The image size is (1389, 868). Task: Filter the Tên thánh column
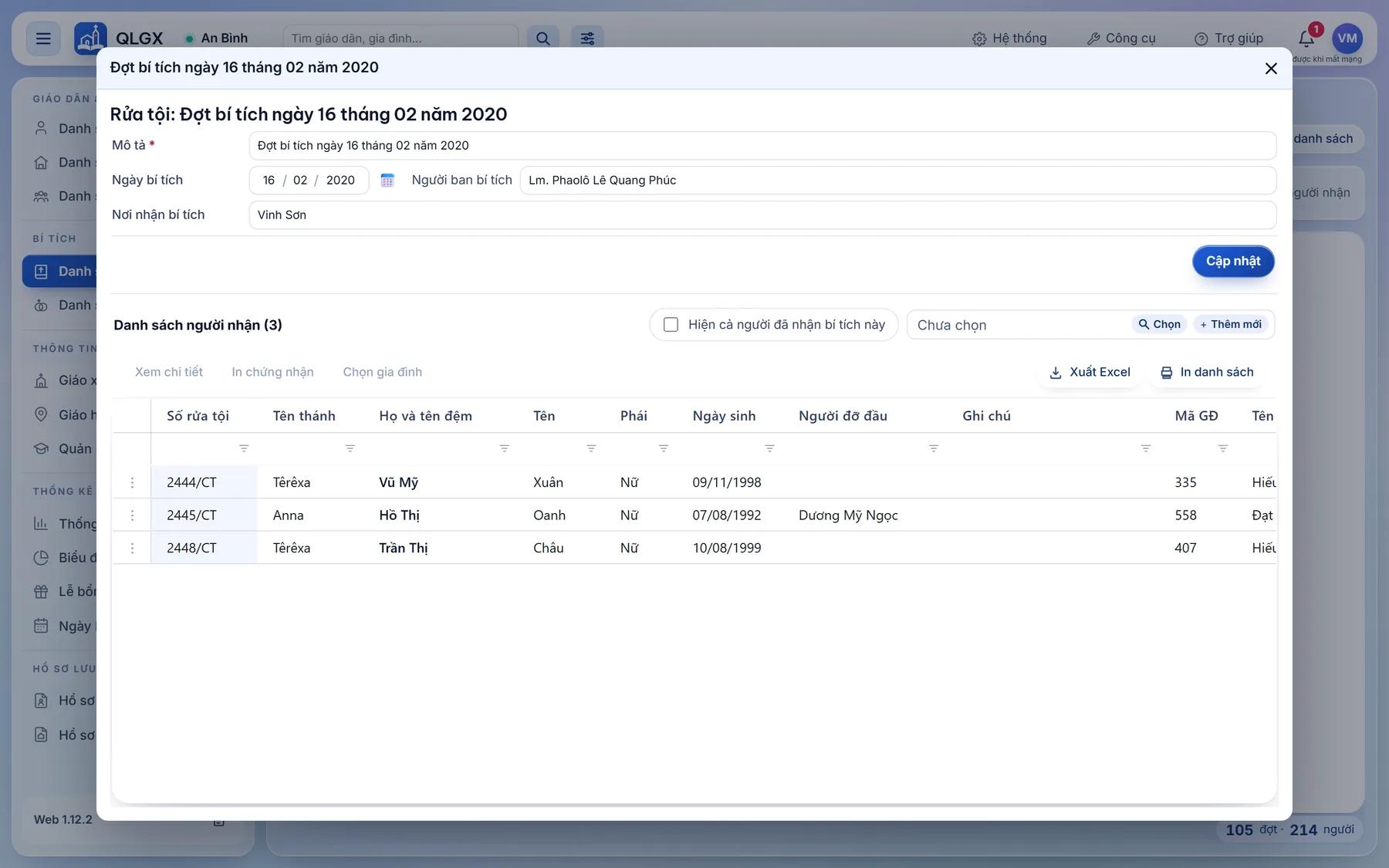click(350, 448)
